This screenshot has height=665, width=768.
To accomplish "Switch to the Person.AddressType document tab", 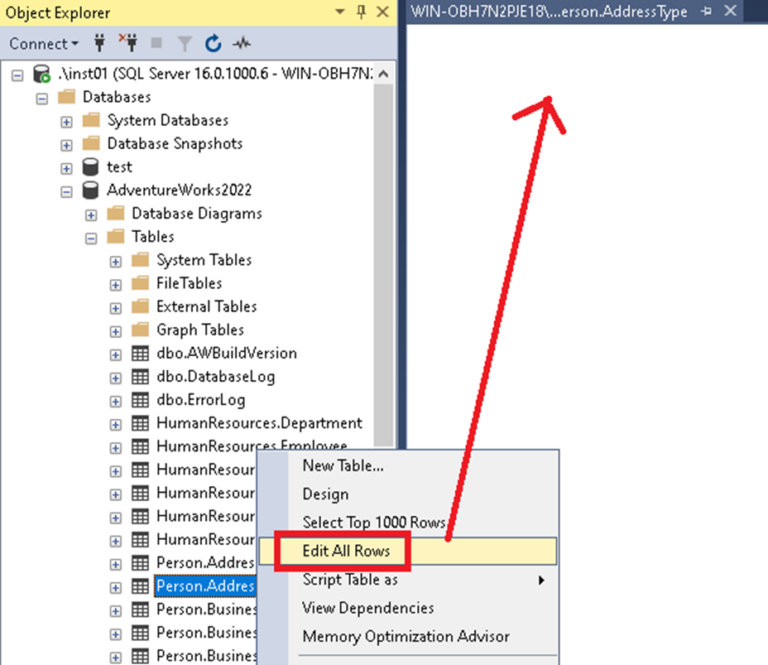I will pos(549,11).
